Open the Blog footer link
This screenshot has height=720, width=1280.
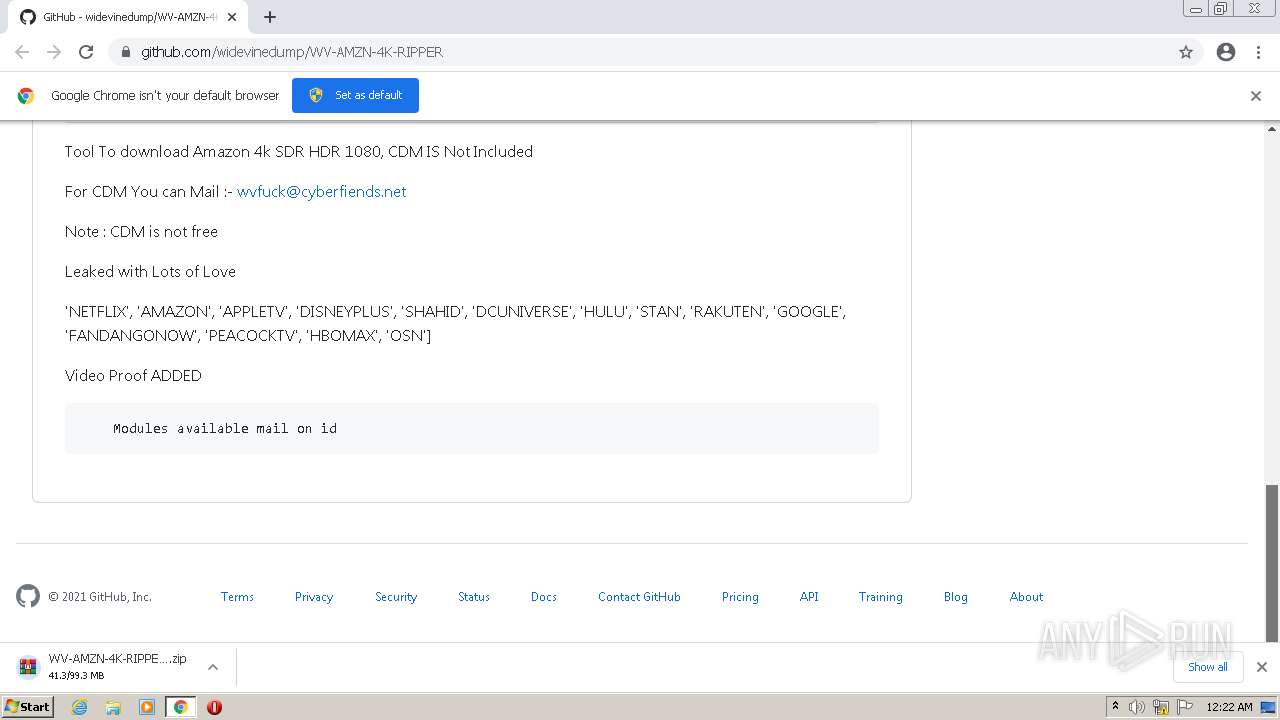pos(956,597)
